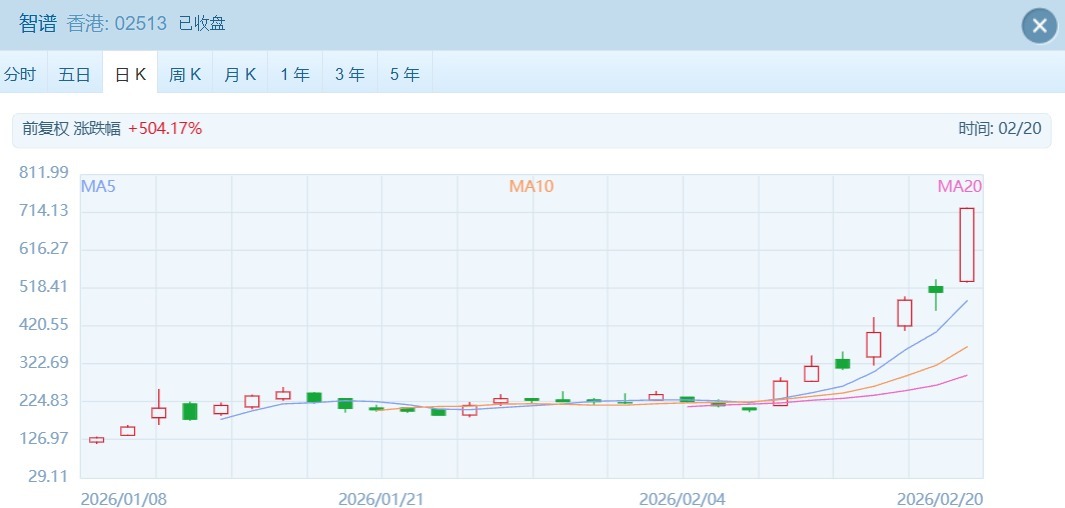Screen dimensions: 1065x508
Task: Click the +504.17% change value
Action: pyautogui.click(x=165, y=128)
